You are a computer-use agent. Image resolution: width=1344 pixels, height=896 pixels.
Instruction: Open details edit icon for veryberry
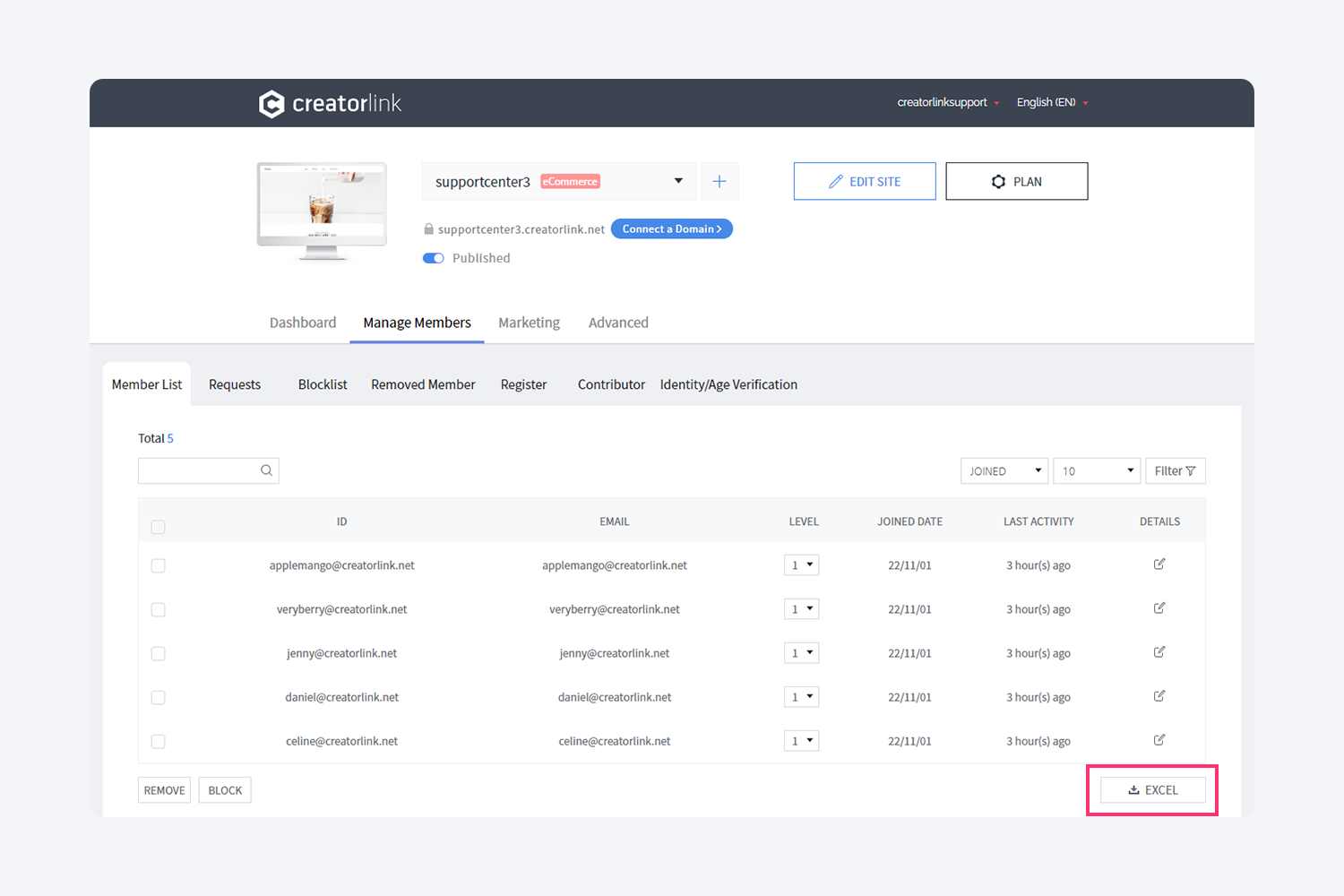point(1159,608)
